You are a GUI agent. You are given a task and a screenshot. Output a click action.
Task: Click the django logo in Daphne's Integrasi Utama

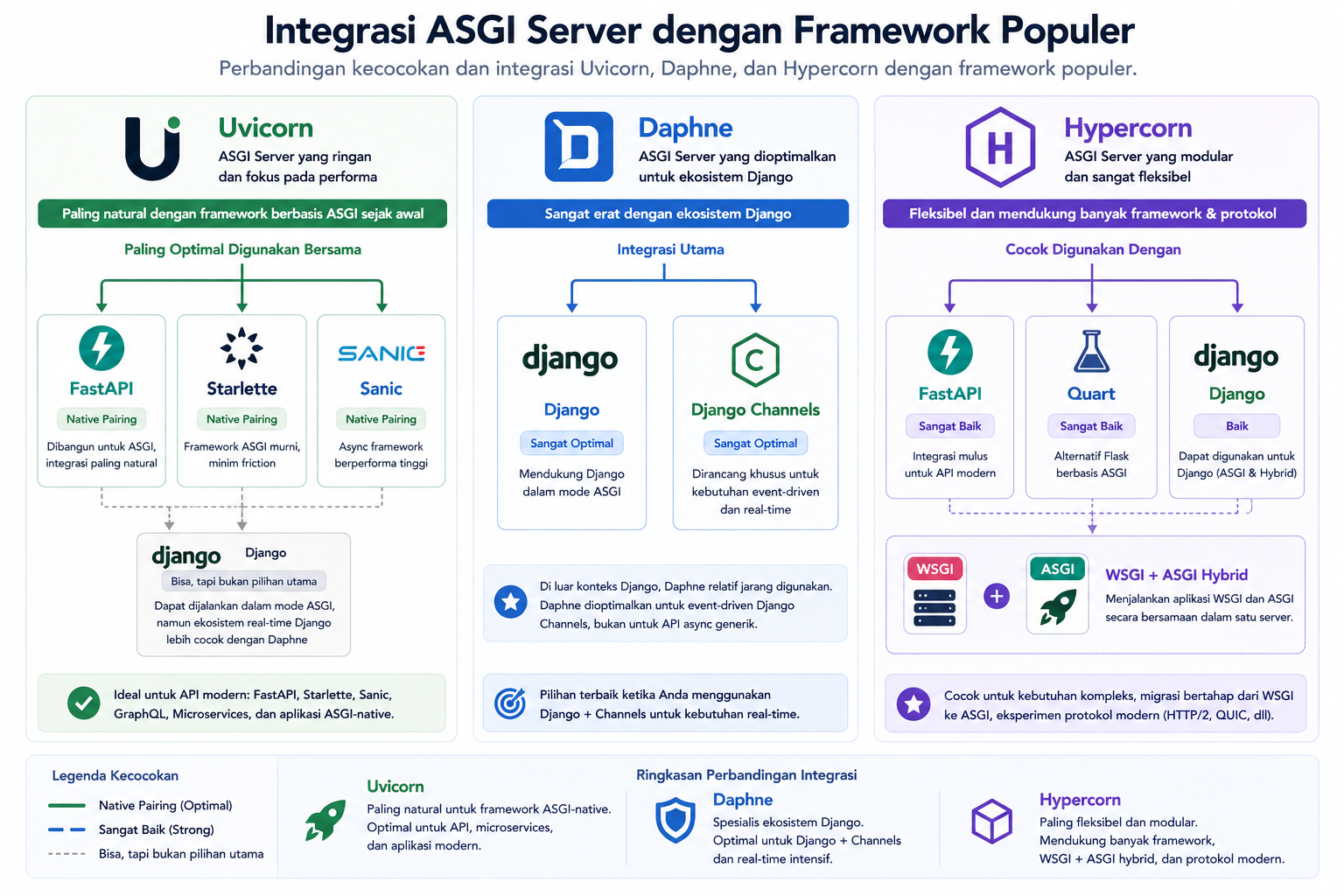click(570, 359)
